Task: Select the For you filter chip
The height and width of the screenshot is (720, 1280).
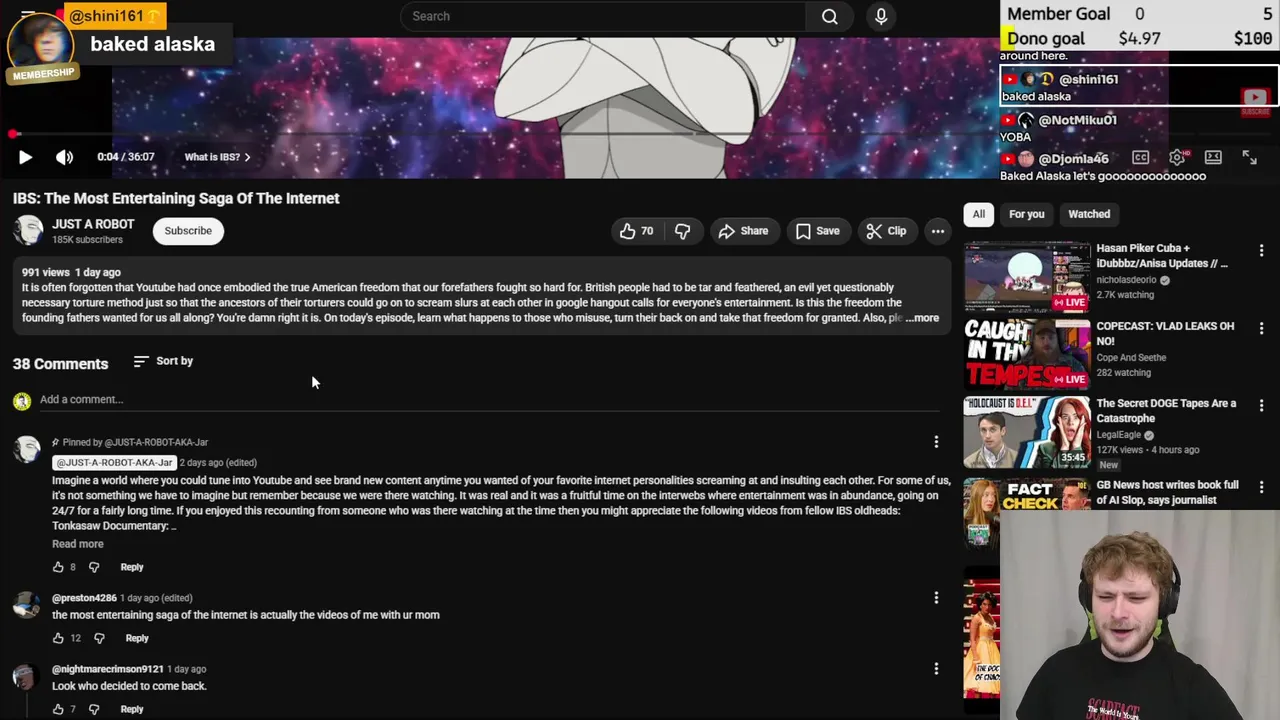Action: click(x=1026, y=214)
